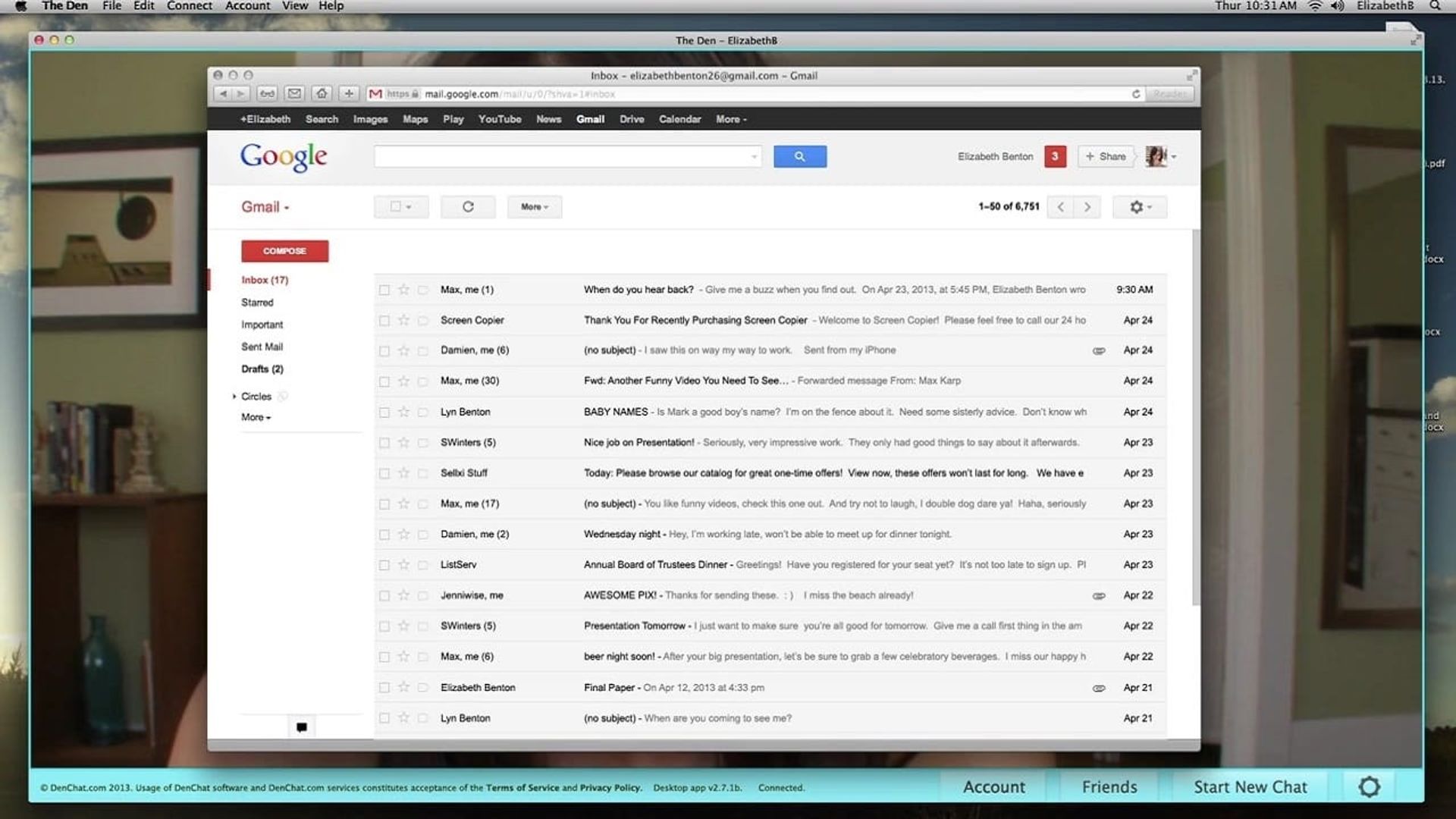Image resolution: width=1456 pixels, height=819 pixels.
Task: Click the plus add bookmark button
Action: 349,94
